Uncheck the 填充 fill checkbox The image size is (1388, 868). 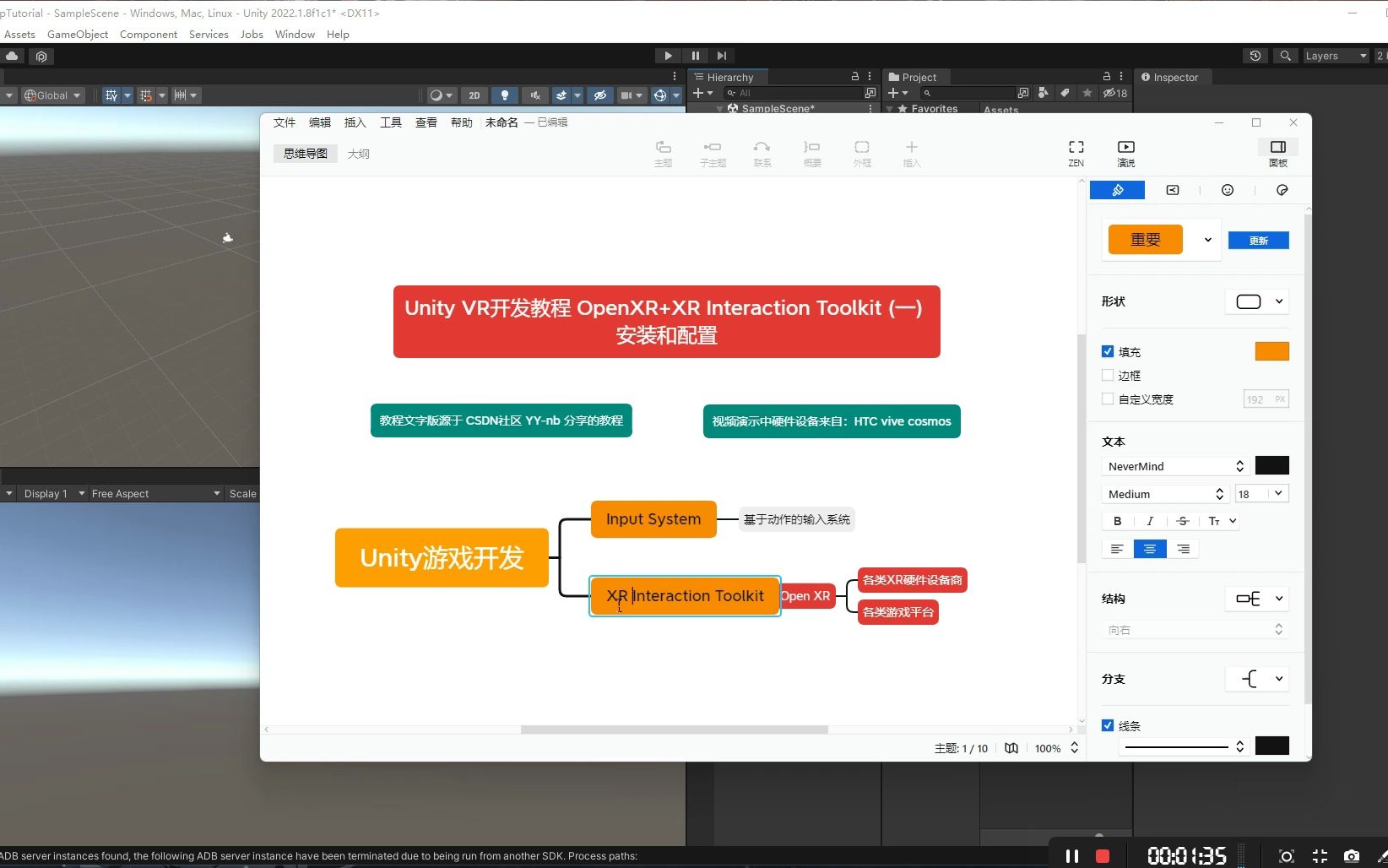click(x=1108, y=351)
